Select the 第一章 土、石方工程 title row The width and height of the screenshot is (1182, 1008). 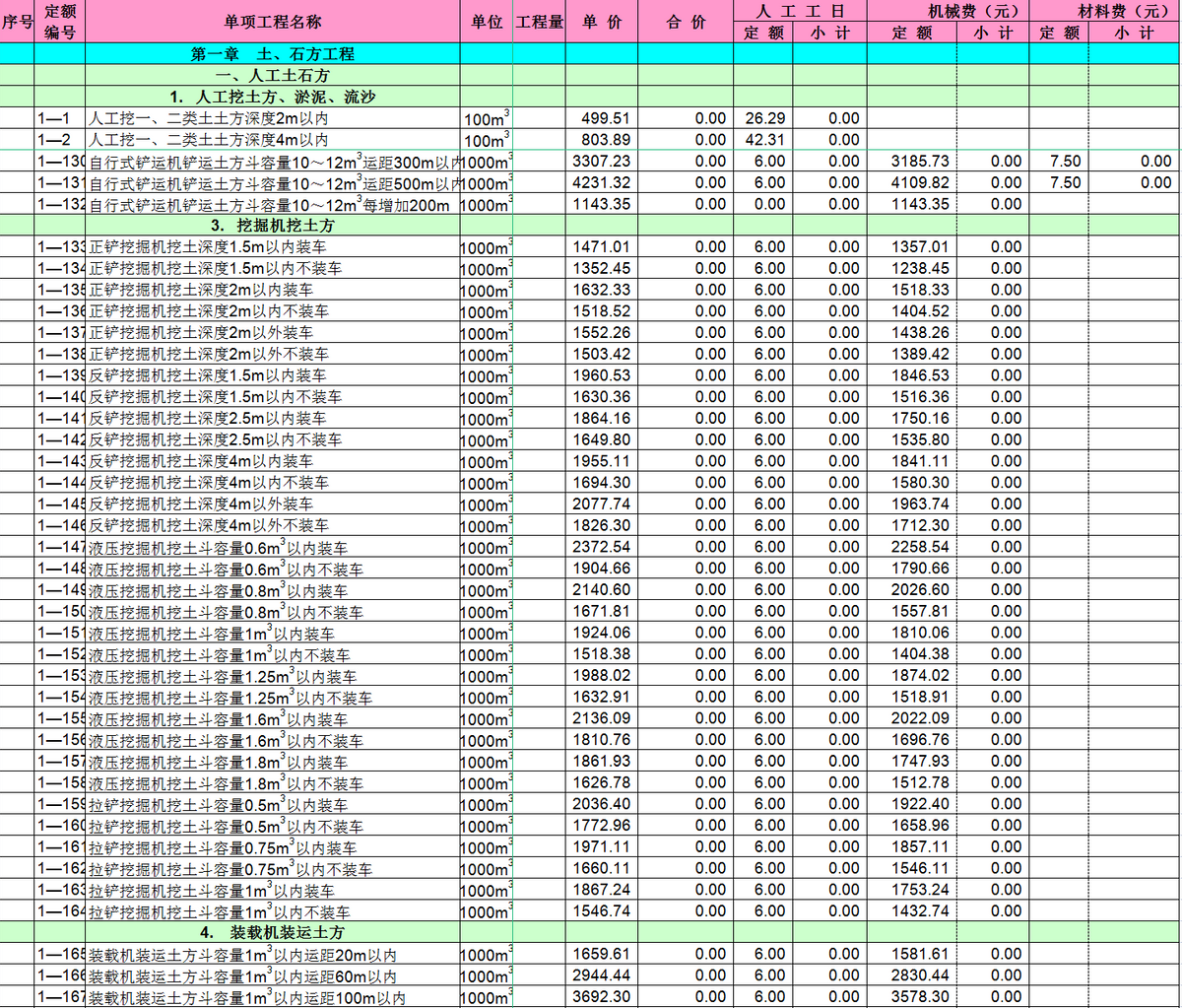[273, 54]
